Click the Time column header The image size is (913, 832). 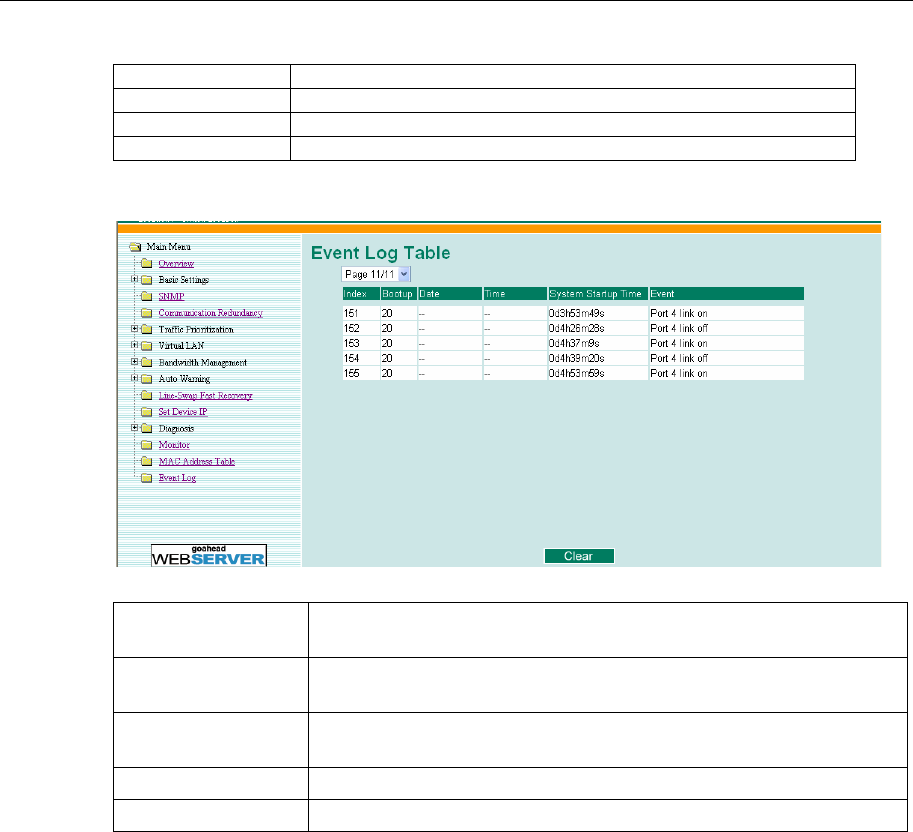pos(515,294)
